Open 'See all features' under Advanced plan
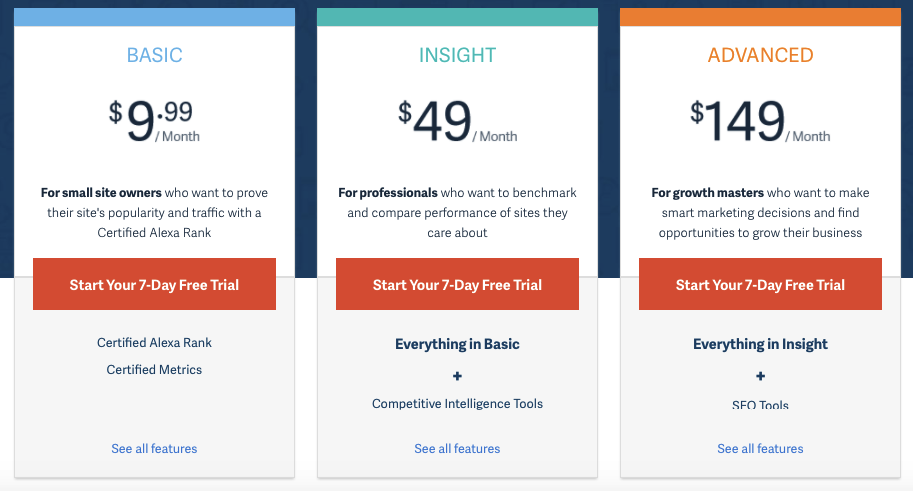This screenshot has height=491, width=913. point(760,448)
